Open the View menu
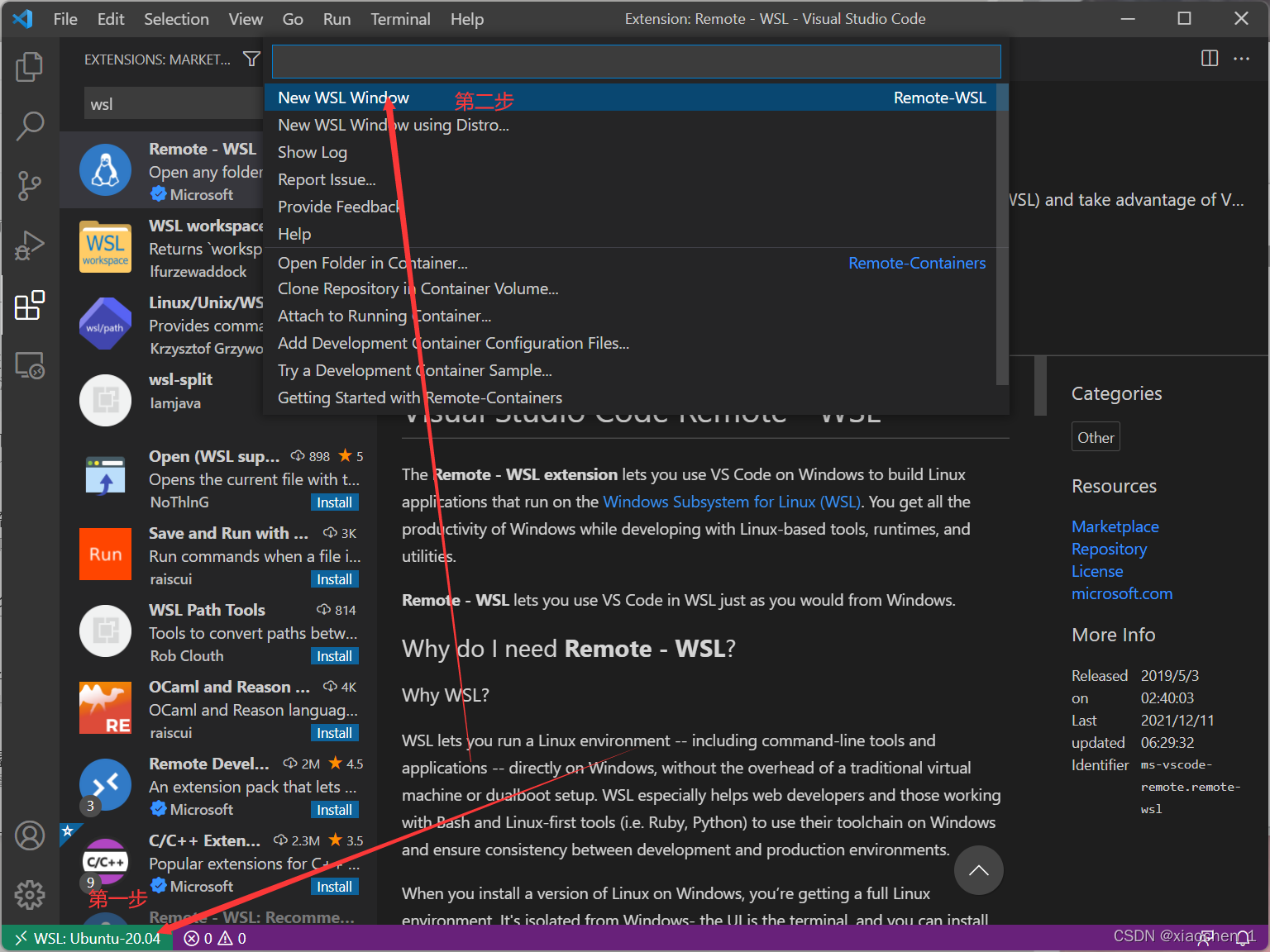This screenshot has width=1270, height=952. [x=246, y=19]
